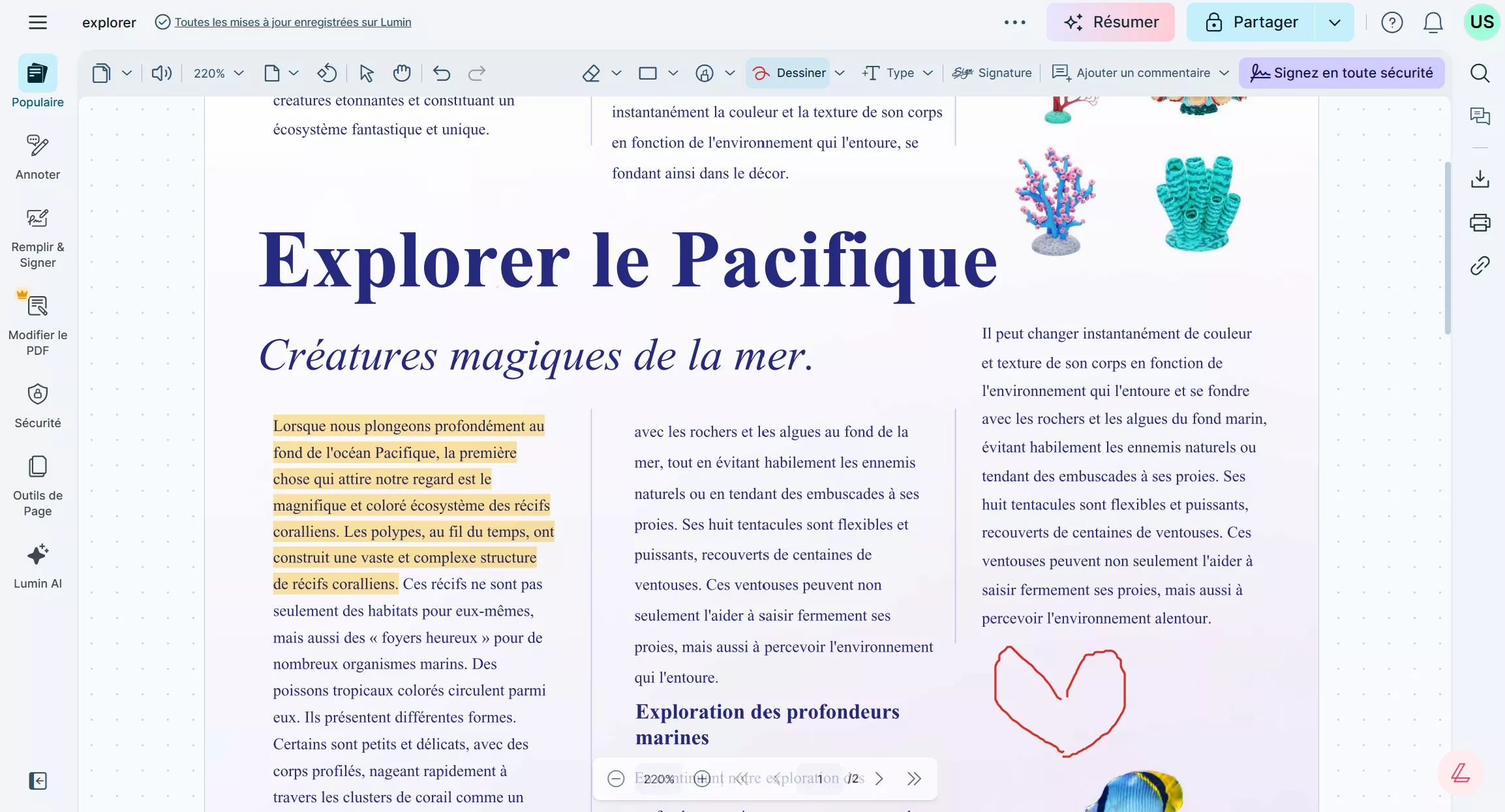
Task: Expand the Partager dropdown arrow
Action: coord(1334,22)
